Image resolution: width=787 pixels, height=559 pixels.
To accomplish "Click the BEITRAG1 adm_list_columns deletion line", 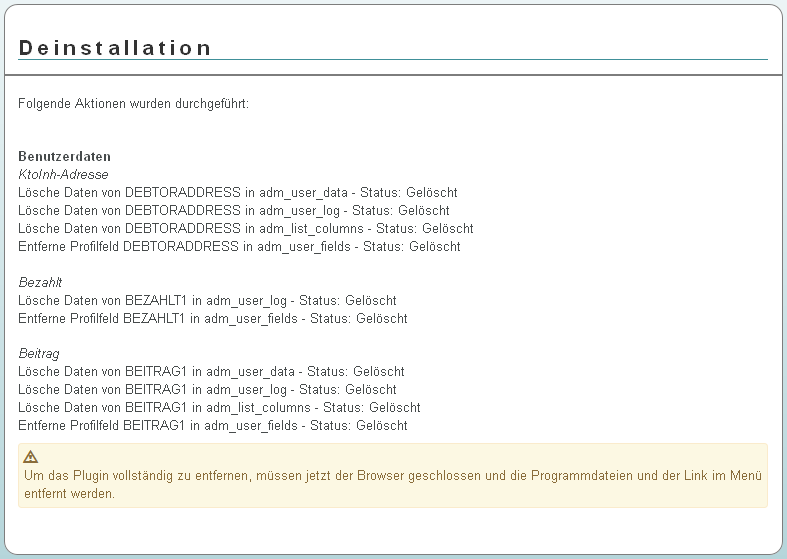I will pos(219,408).
